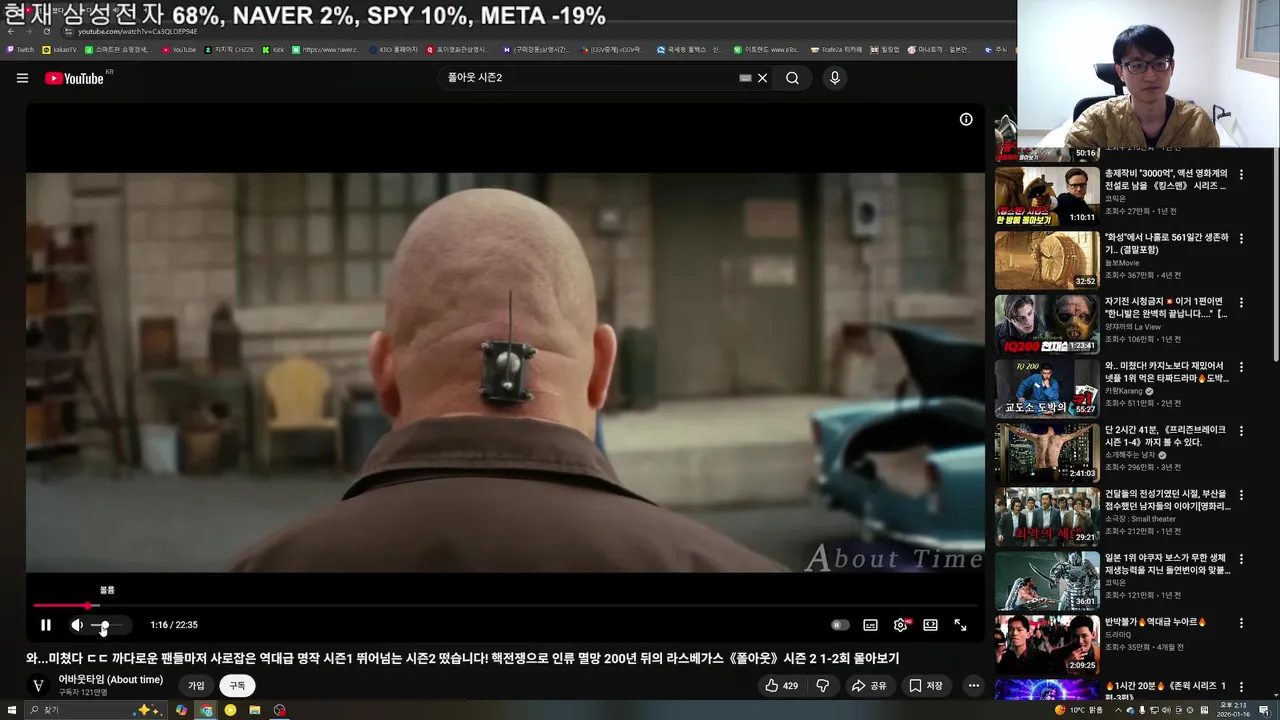1280x720 pixels.
Task: Open the Copilot icon in the taskbar
Action: (181, 710)
